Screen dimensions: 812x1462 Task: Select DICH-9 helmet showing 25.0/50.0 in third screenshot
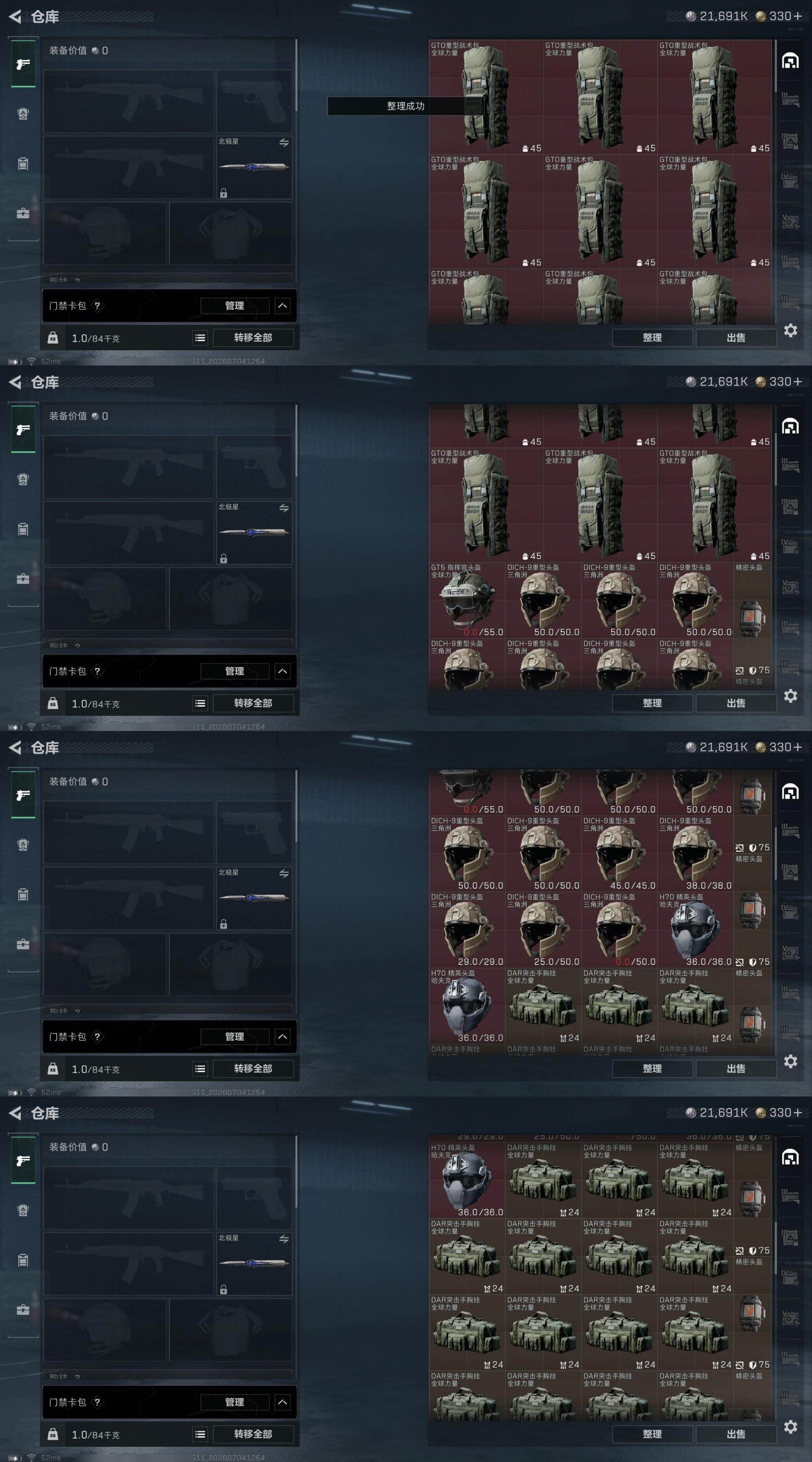[543, 929]
